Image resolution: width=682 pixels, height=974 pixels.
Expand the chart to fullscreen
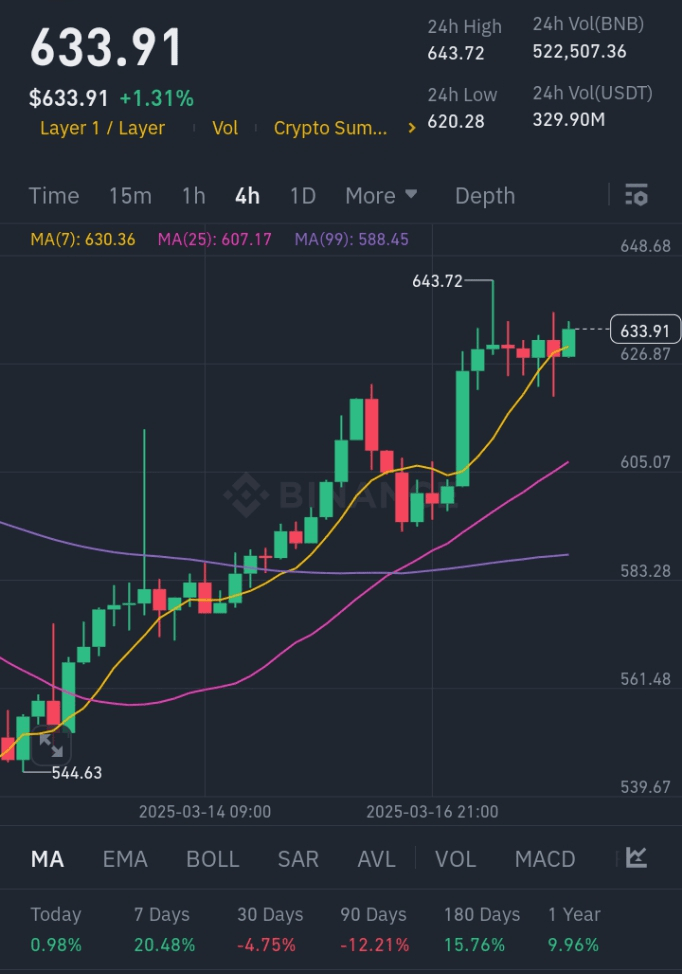pyautogui.click(x=50, y=745)
